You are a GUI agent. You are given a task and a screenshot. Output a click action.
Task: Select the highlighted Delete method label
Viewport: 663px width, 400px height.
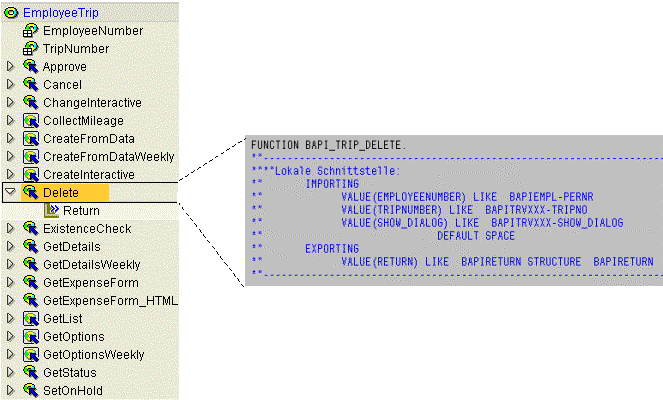coord(61,193)
